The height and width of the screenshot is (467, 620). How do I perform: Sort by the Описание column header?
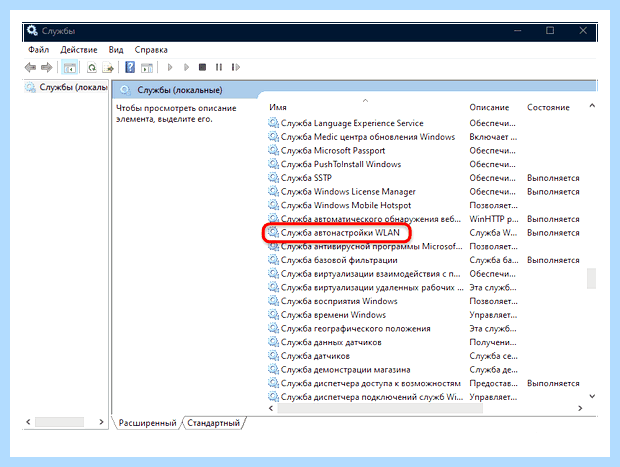pyautogui.click(x=489, y=107)
